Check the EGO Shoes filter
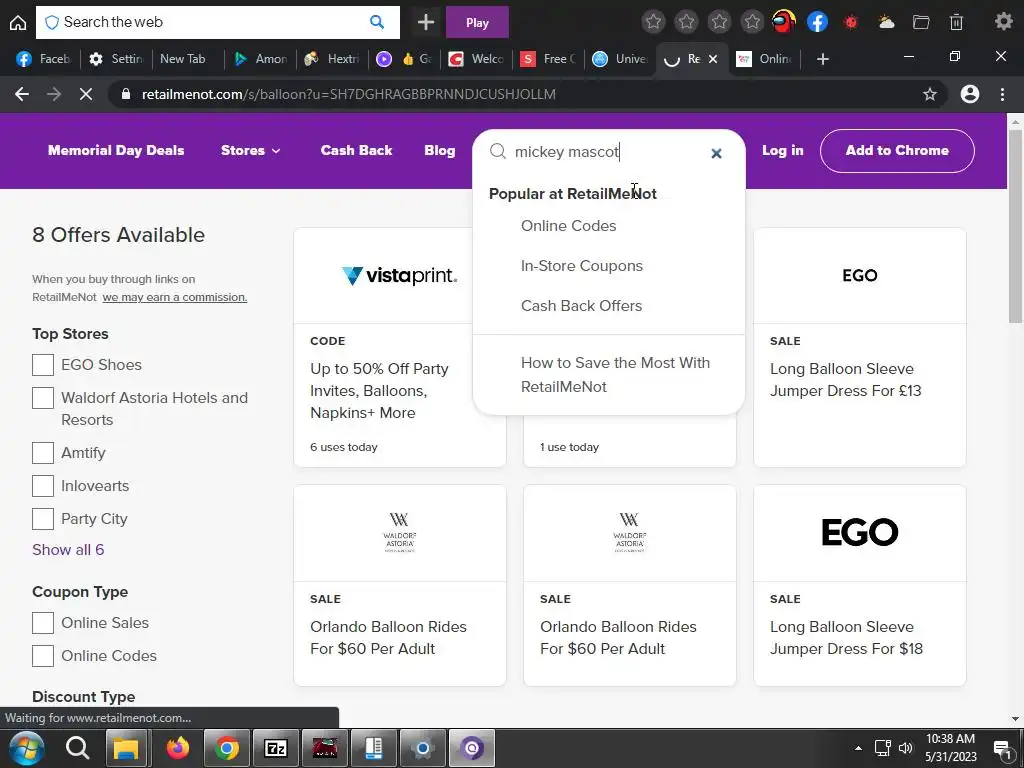 click(x=43, y=364)
